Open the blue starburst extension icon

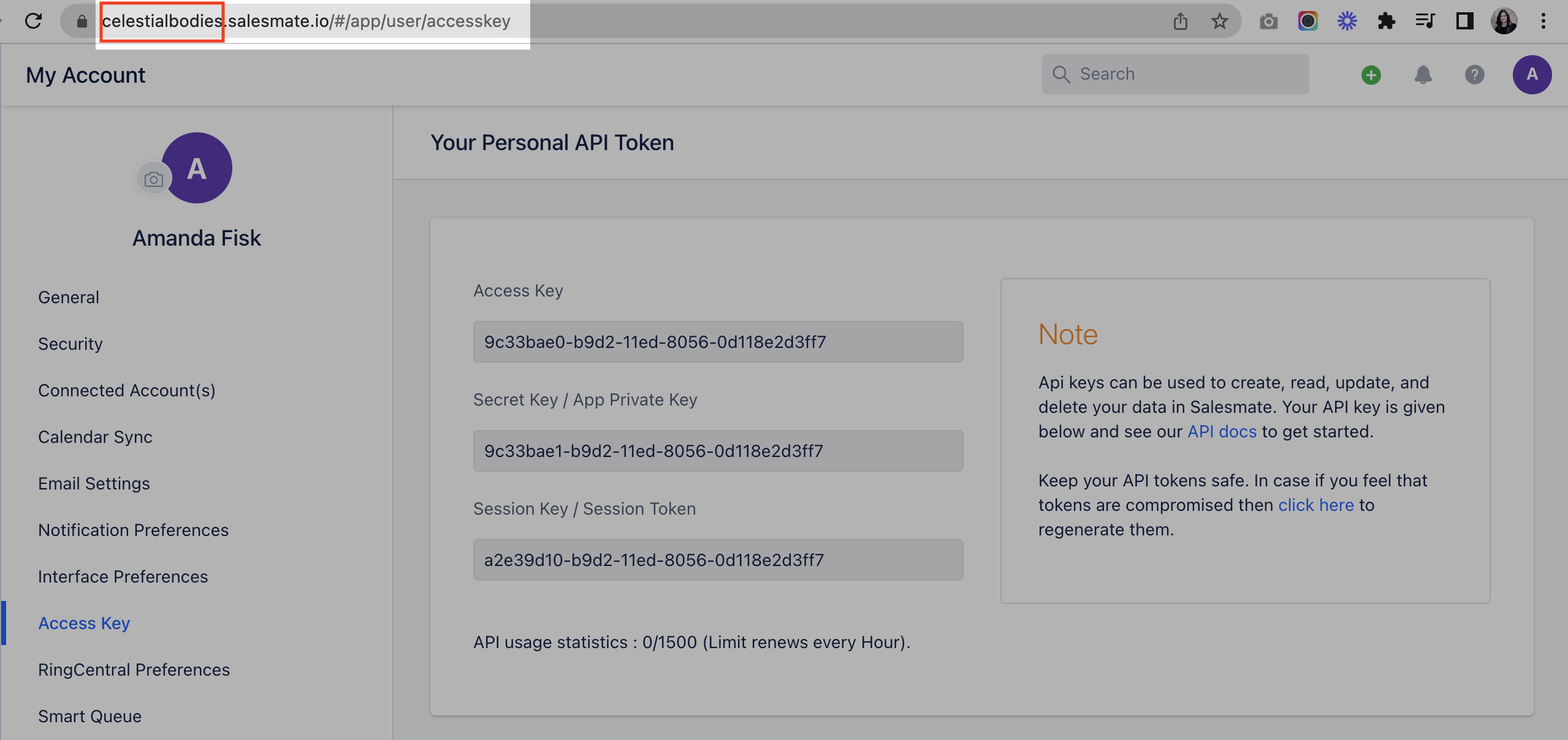pos(1347,21)
